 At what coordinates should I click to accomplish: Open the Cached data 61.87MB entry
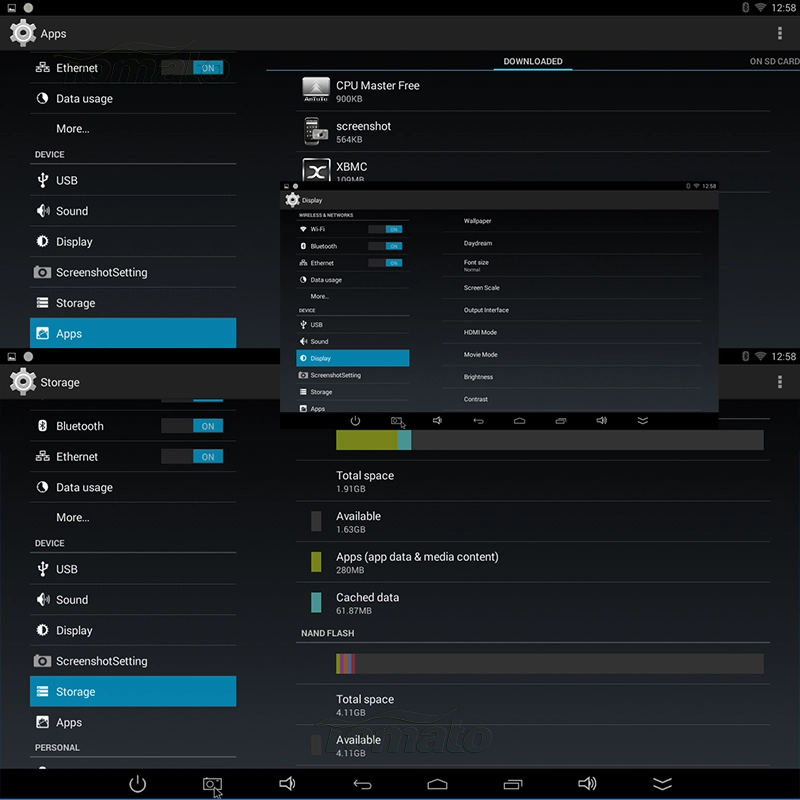point(533,603)
